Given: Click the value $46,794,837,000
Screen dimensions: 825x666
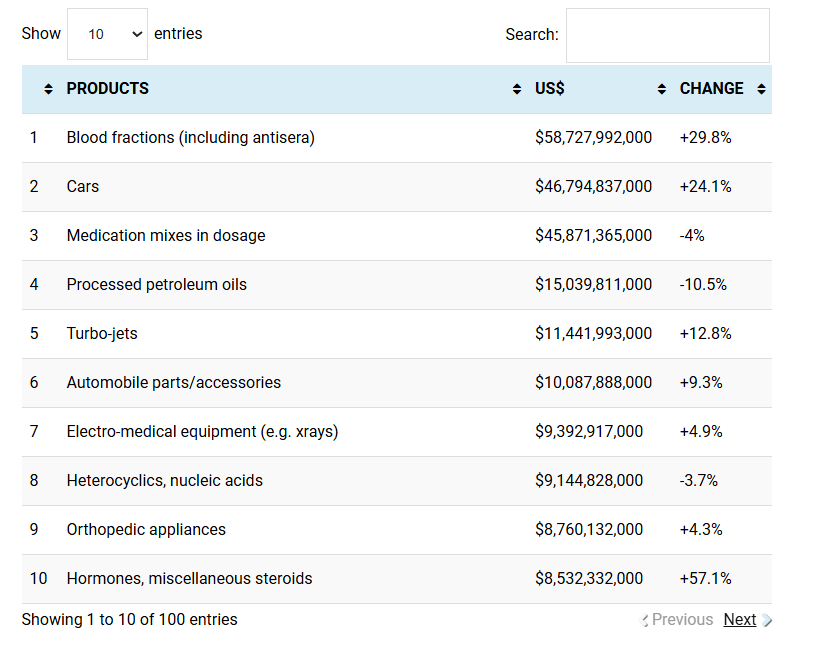Looking at the screenshot, I should pyautogui.click(x=593, y=186).
